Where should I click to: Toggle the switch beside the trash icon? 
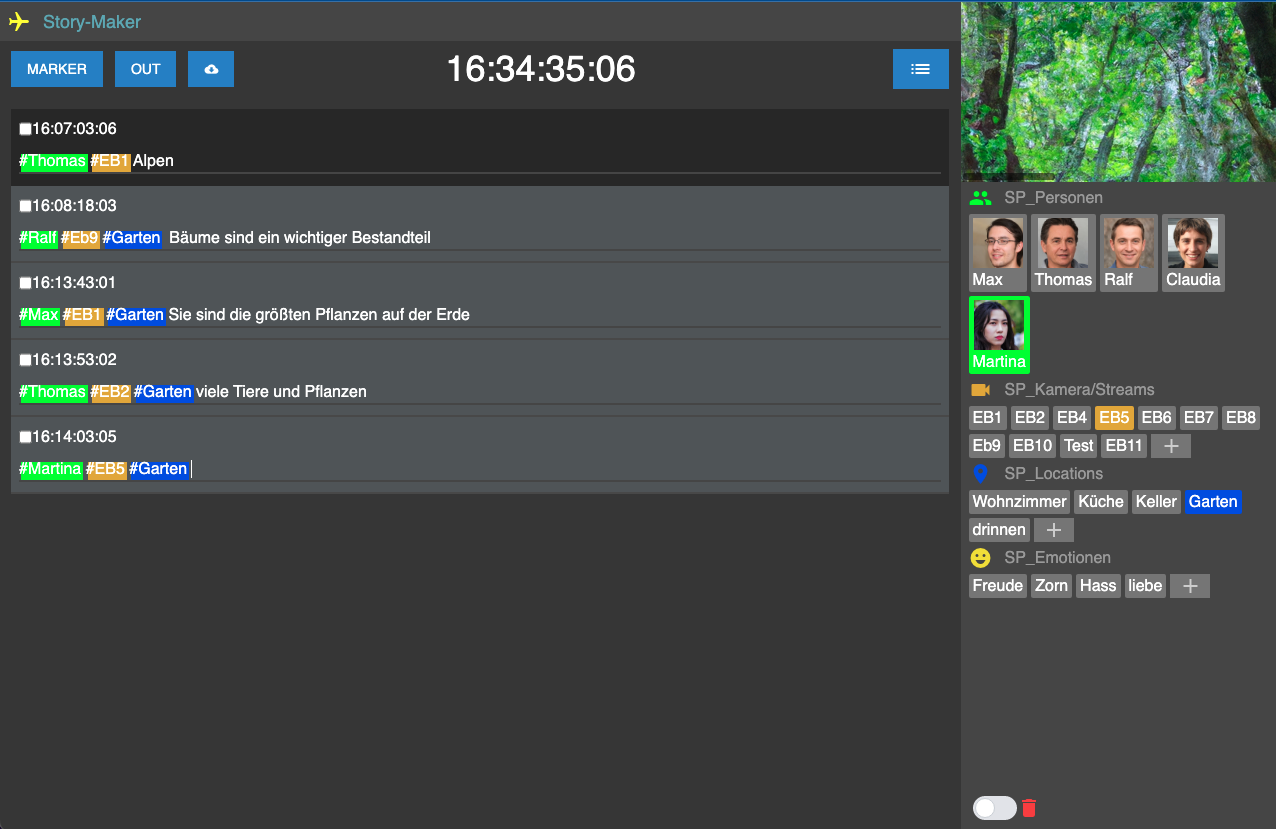(x=994, y=808)
